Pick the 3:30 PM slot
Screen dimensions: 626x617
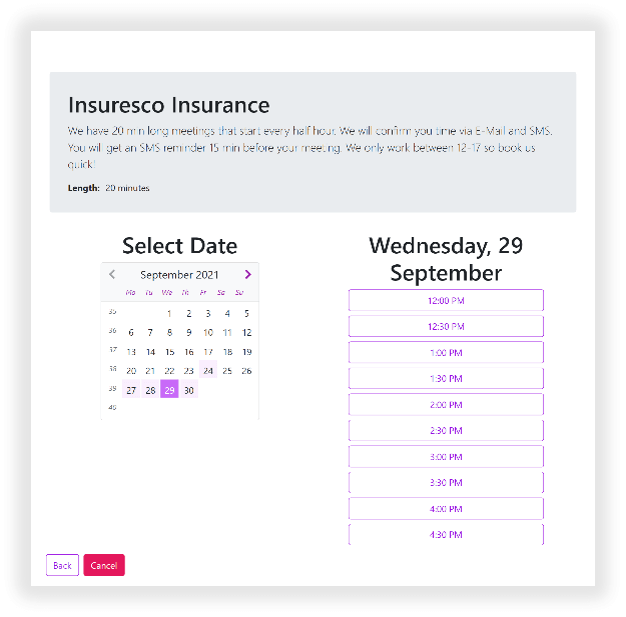pyautogui.click(x=445, y=482)
